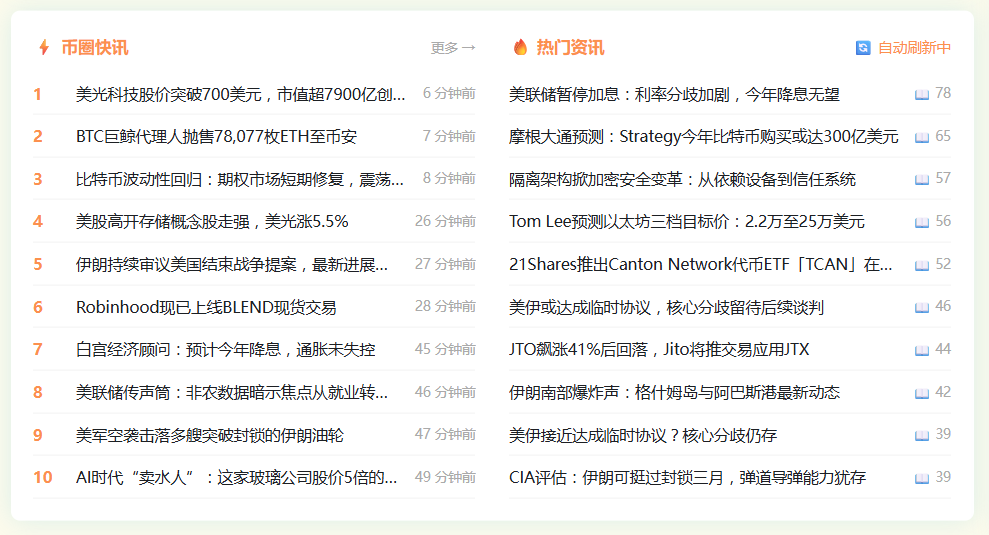The height and width of the screenshot is (535, 989).
Task: Open 更多 link for more flash news
Action: pyautogui.click(x=453, y=48)
